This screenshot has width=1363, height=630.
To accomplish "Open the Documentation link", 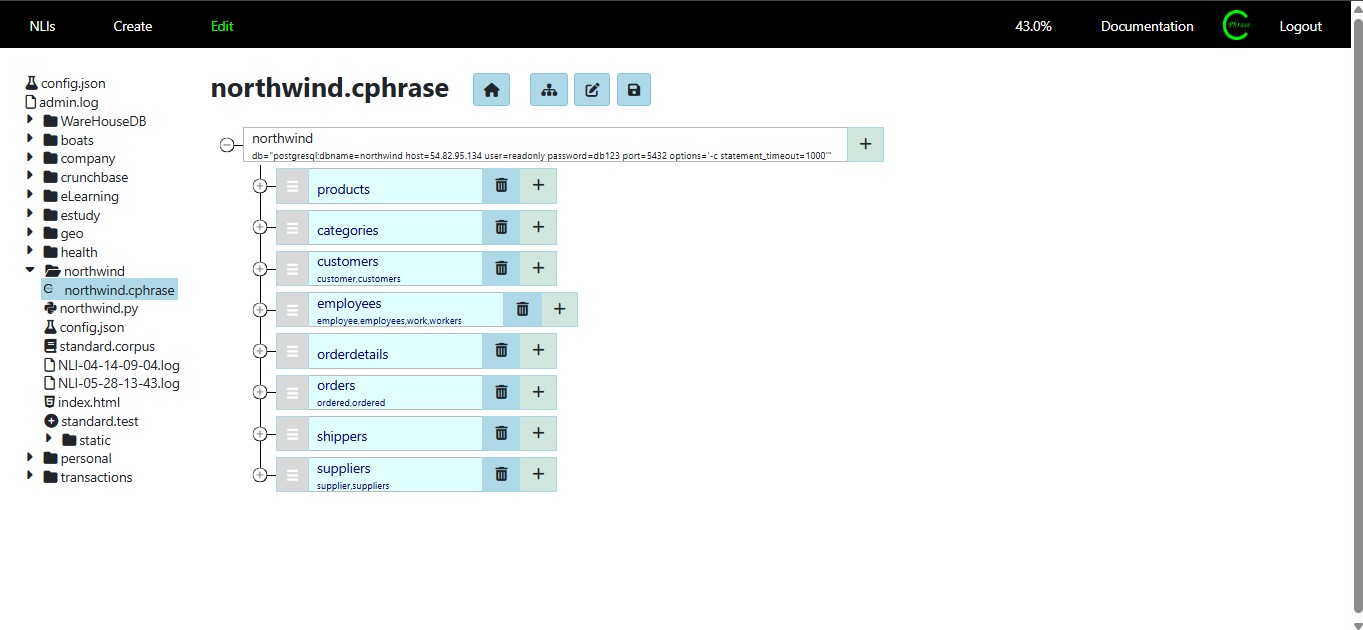I will tap(1146, 27).
